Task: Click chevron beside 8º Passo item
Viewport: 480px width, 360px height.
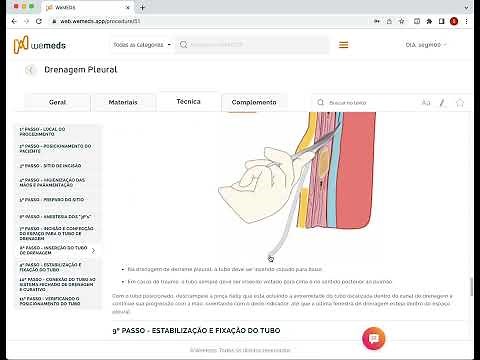Action: 93,250
